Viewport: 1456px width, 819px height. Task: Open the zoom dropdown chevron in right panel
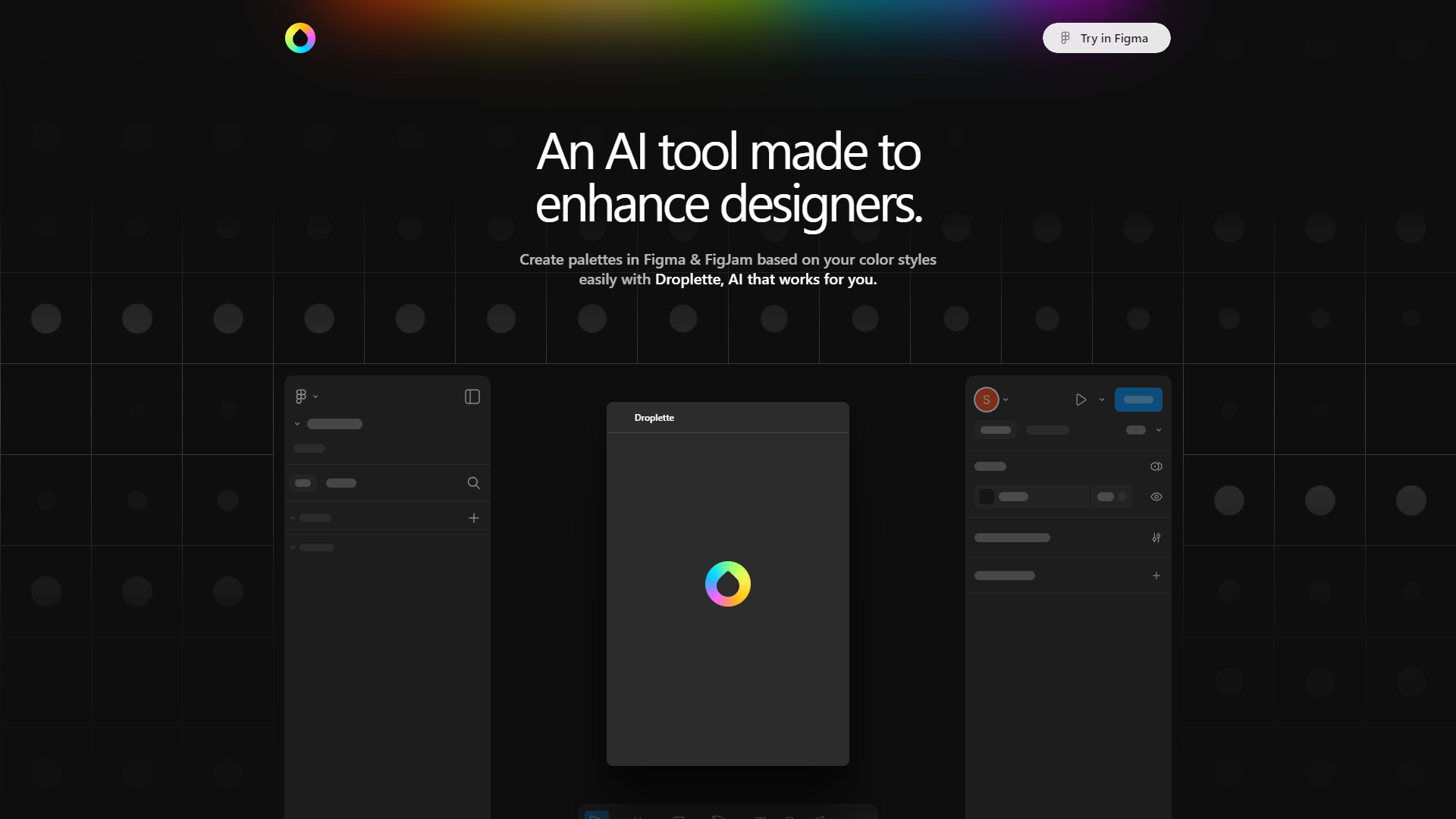[1159, 430]
